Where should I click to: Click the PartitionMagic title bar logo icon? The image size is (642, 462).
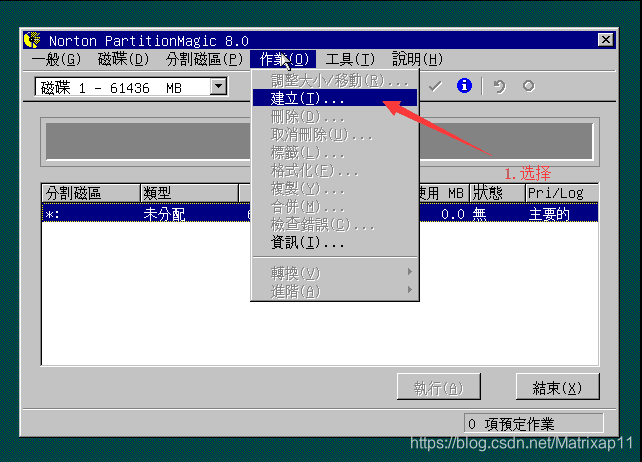(32, 40)
